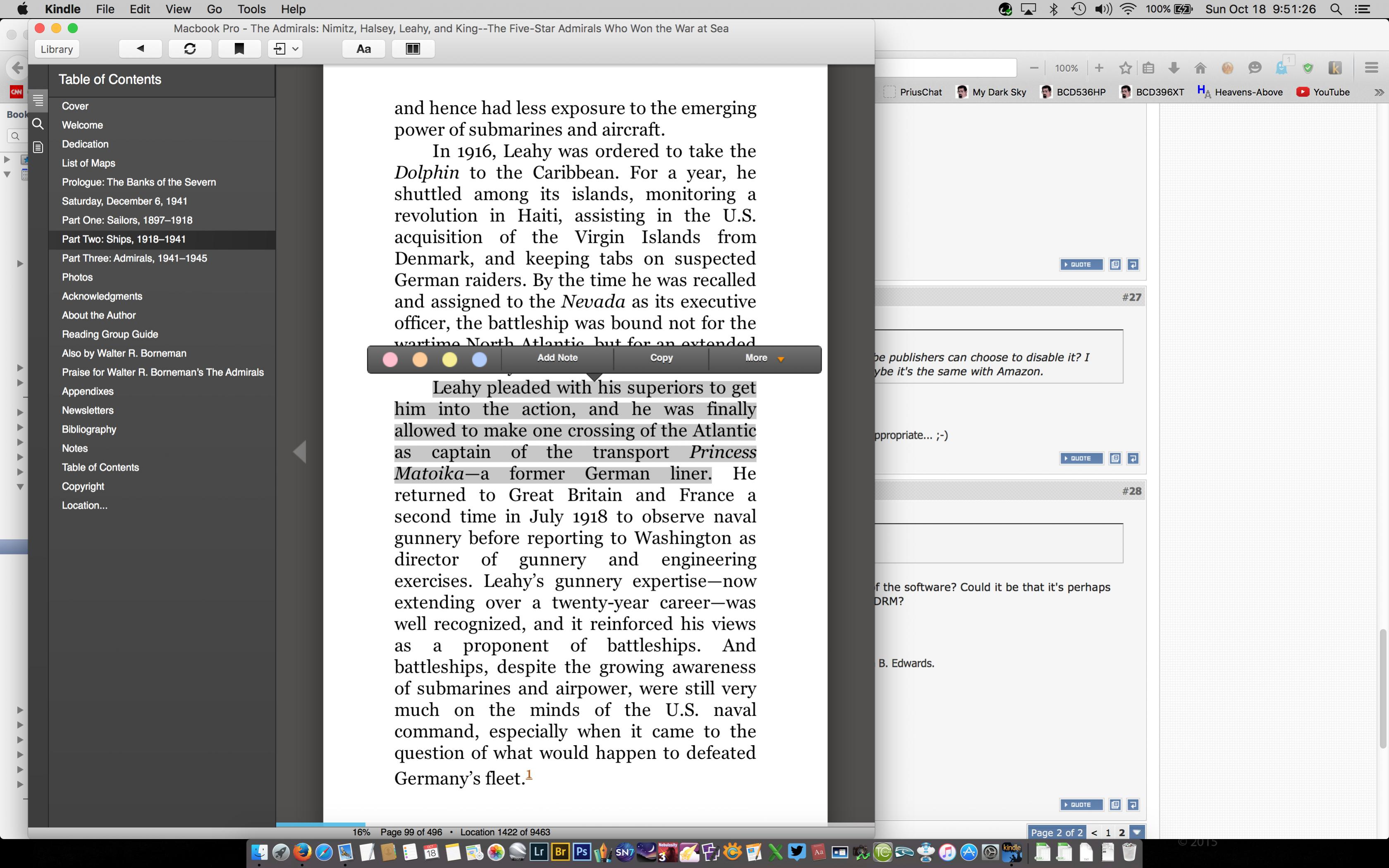Jump to Part Three: Admirals chapter
1389x868 pixels.
[x=134, y=258]
